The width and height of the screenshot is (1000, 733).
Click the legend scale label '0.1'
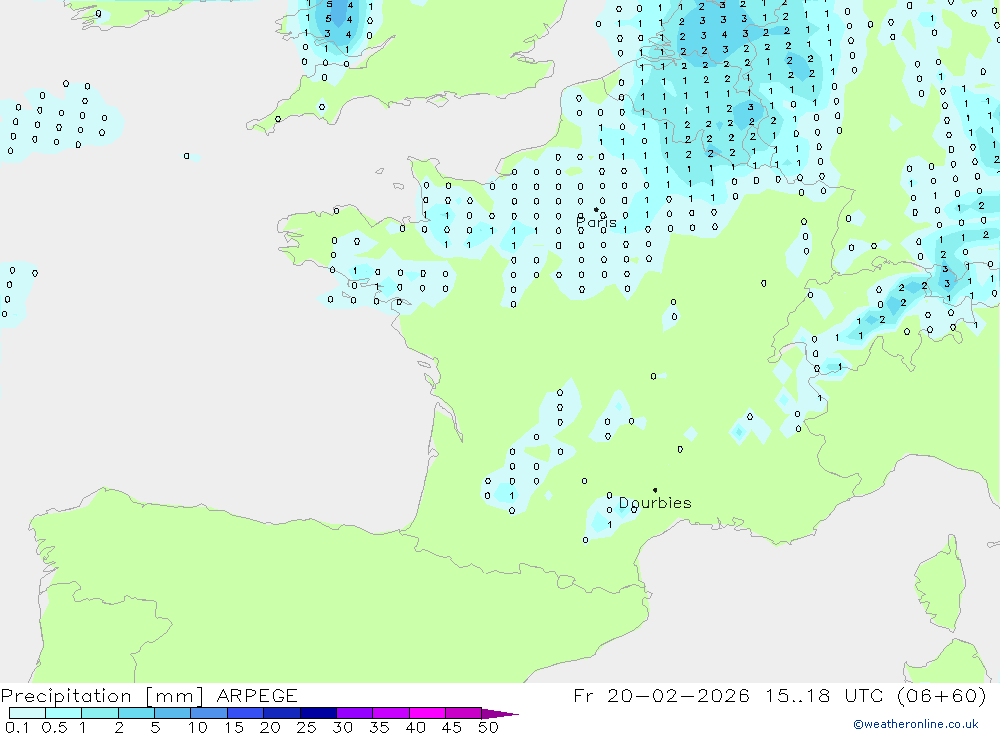click(17, 727)
